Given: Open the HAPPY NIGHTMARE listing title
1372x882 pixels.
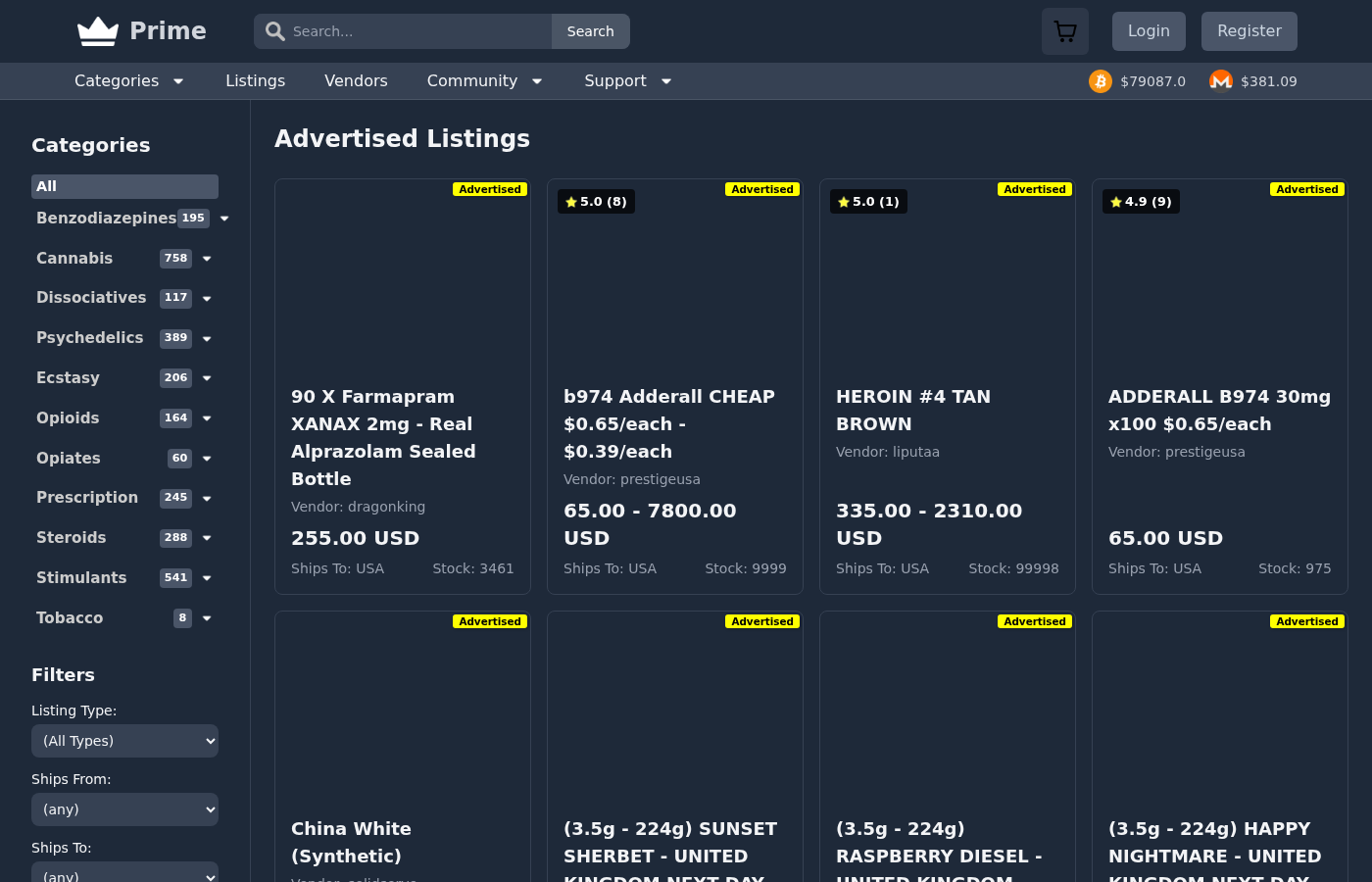Looking at the screenshot, I should pos(1215,855).
